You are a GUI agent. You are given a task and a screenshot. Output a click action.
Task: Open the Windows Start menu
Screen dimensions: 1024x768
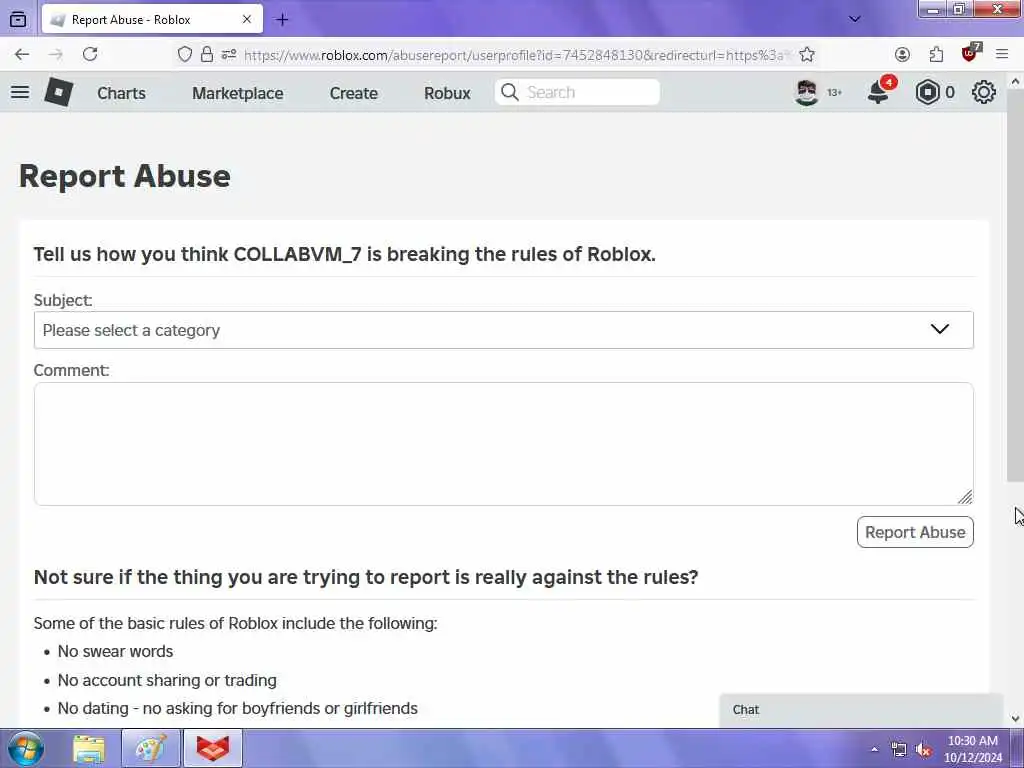coord(25,748)
